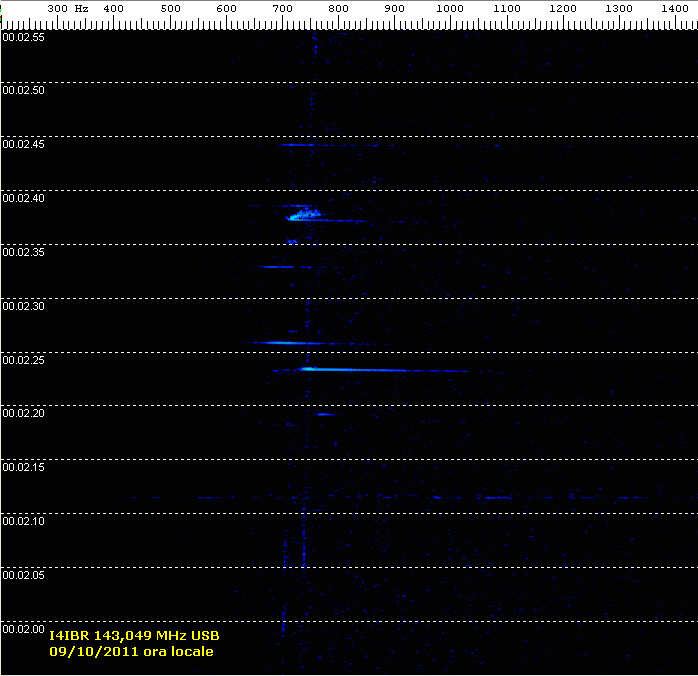Click the 00.02.30 time label
Screen dimensions: 698x676
click(x=24, y=307)
